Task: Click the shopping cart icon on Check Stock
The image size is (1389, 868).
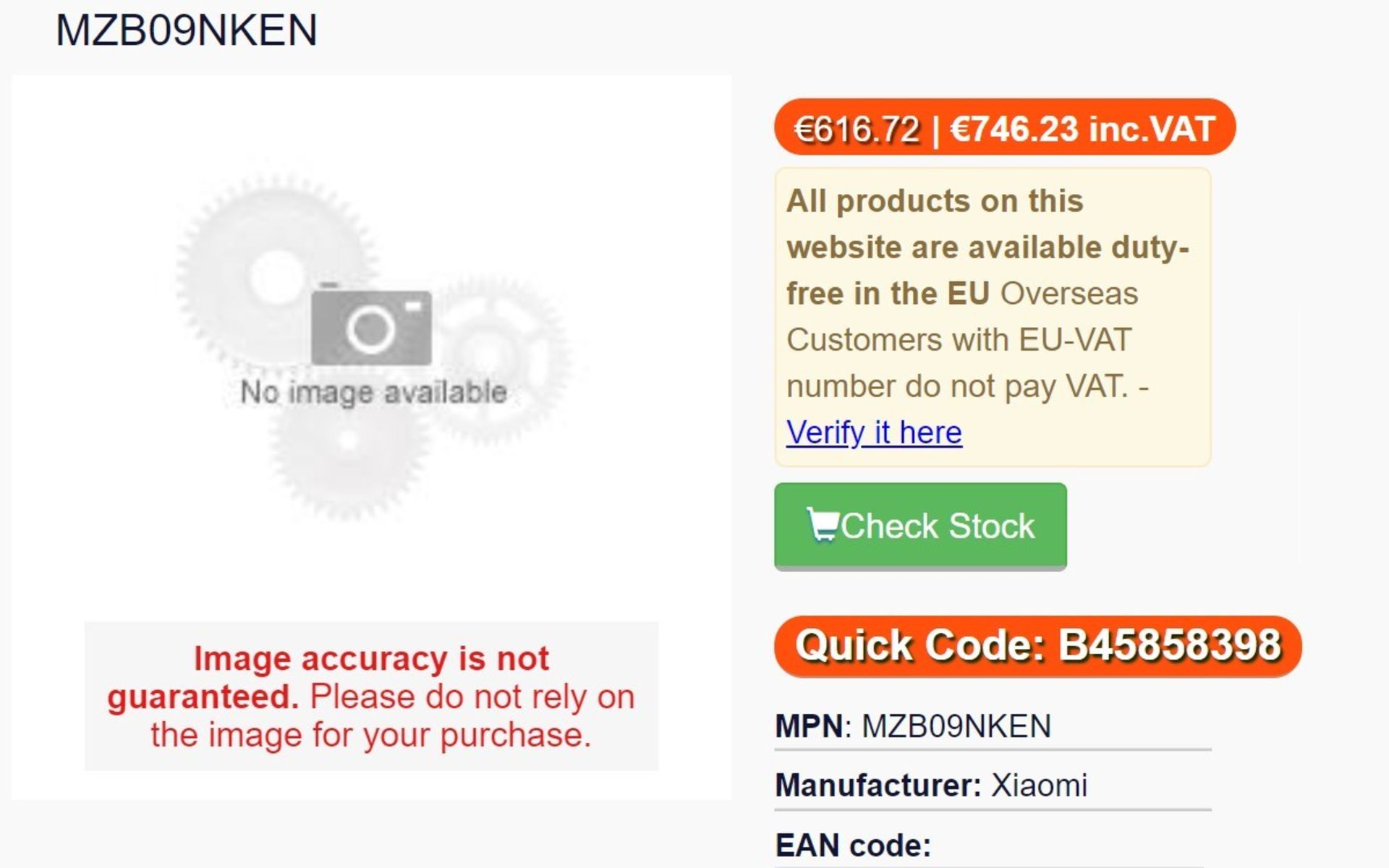Action: (x=823, y=524)
